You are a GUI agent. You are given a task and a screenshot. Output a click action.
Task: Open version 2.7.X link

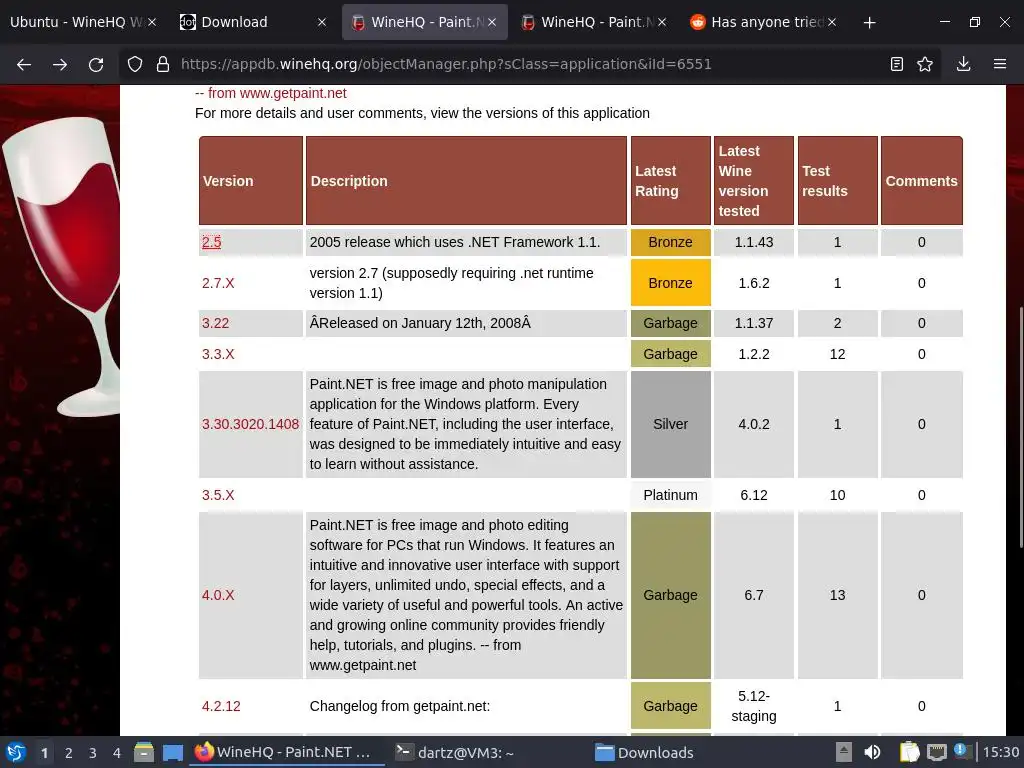[x=218, y=283]
